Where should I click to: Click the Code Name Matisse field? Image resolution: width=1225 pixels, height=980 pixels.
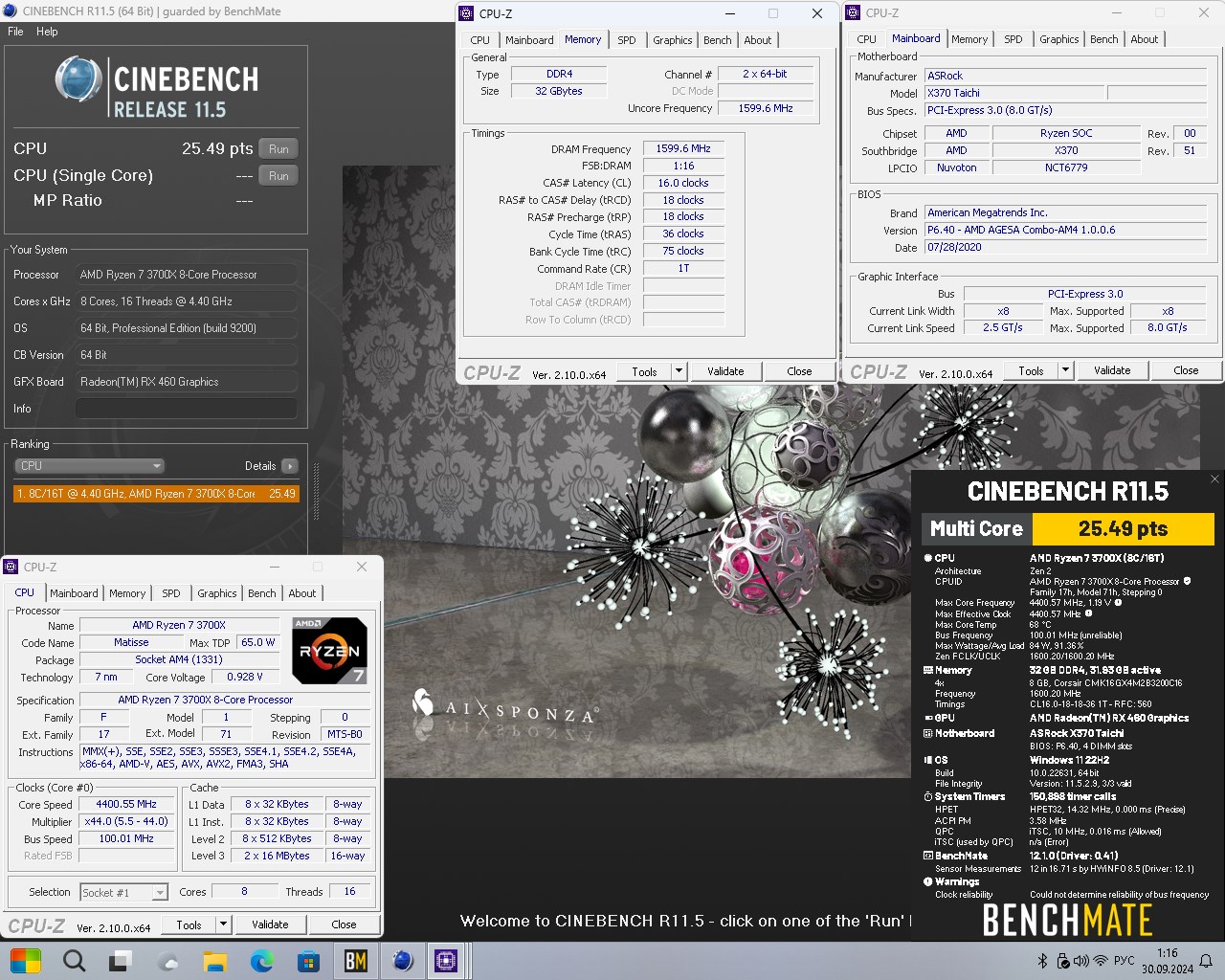[x=131, y=643]
